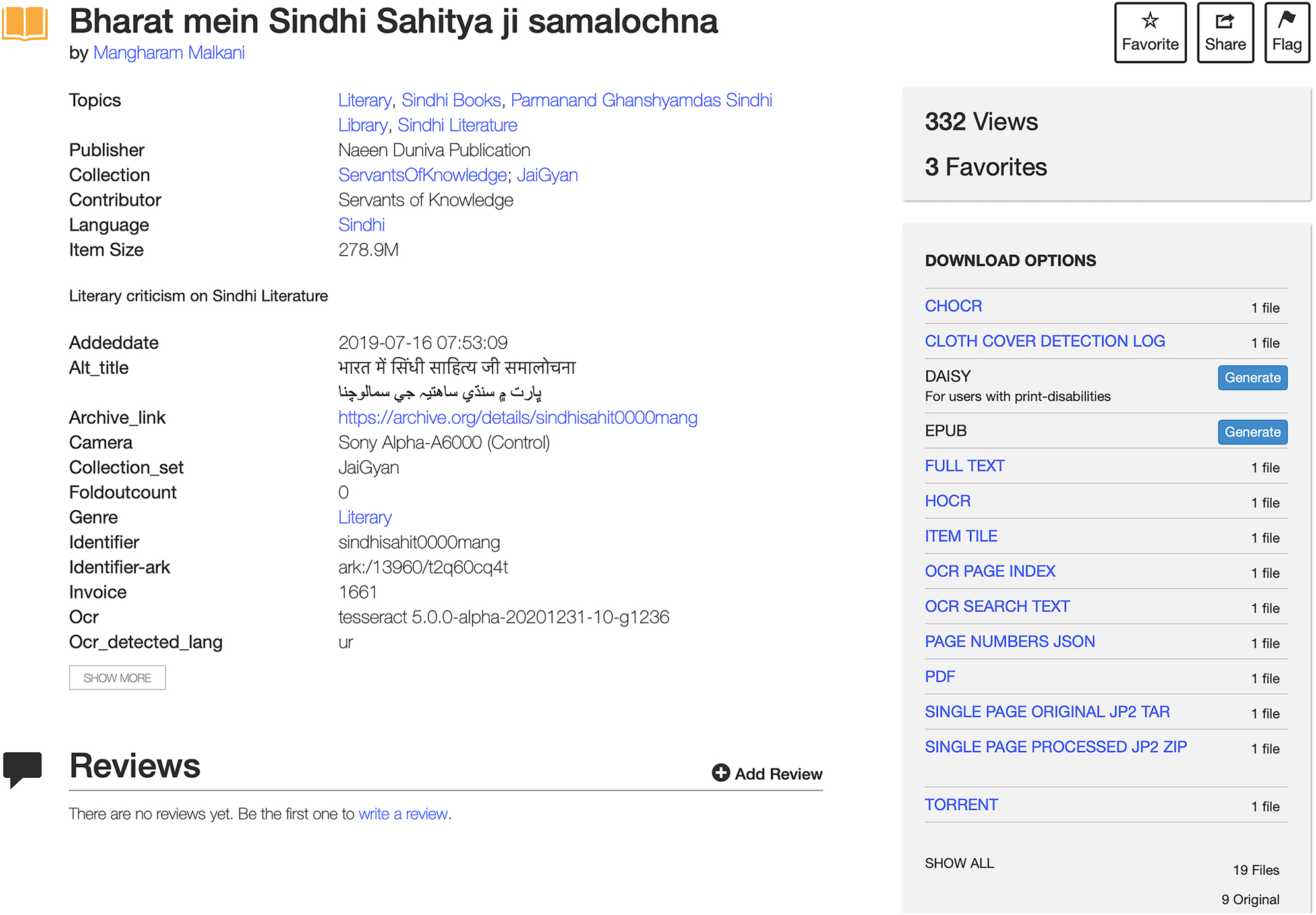The image size is (1316, 915).
Task: Click the Sindhi language link
Action: tap(361, 225)
